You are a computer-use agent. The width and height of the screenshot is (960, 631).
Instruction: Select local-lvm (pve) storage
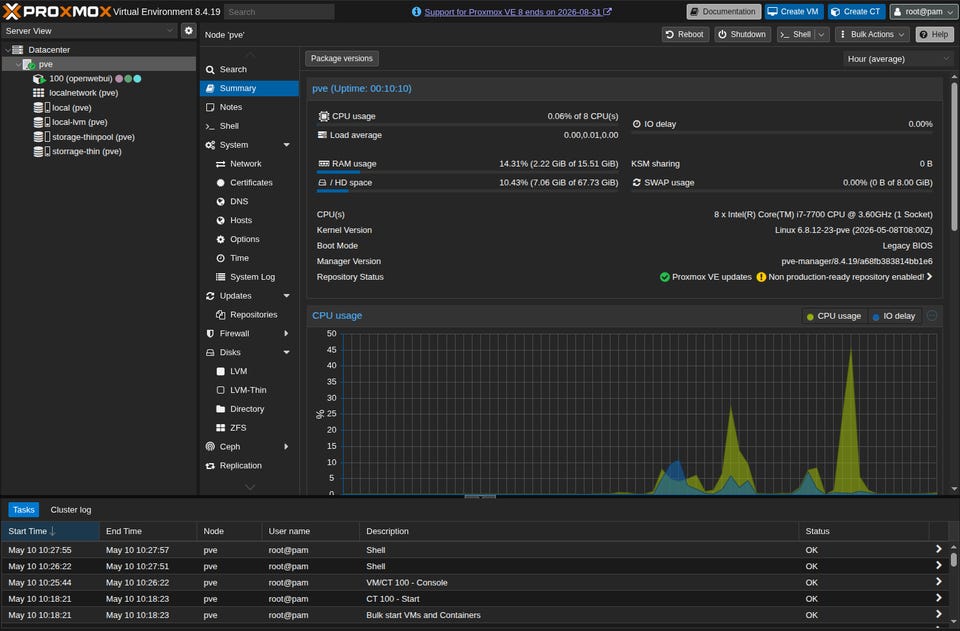[x=79, y=122]
